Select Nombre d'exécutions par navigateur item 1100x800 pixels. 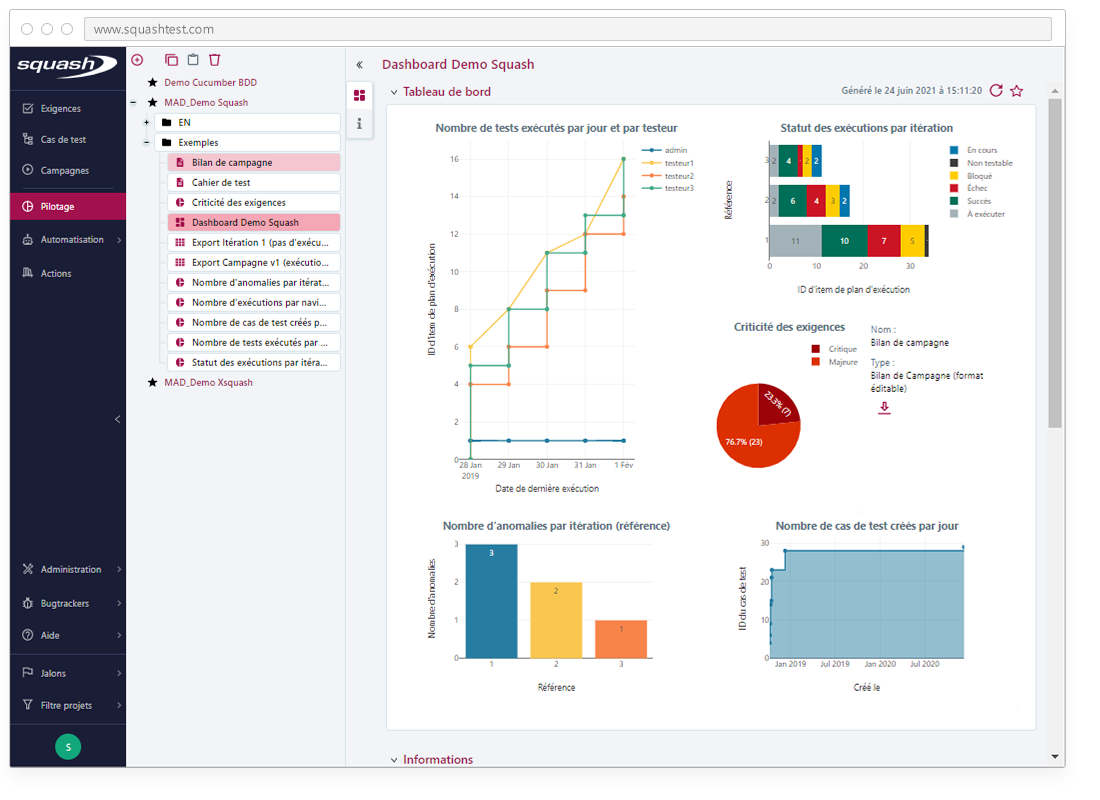[x=254, y=303]
